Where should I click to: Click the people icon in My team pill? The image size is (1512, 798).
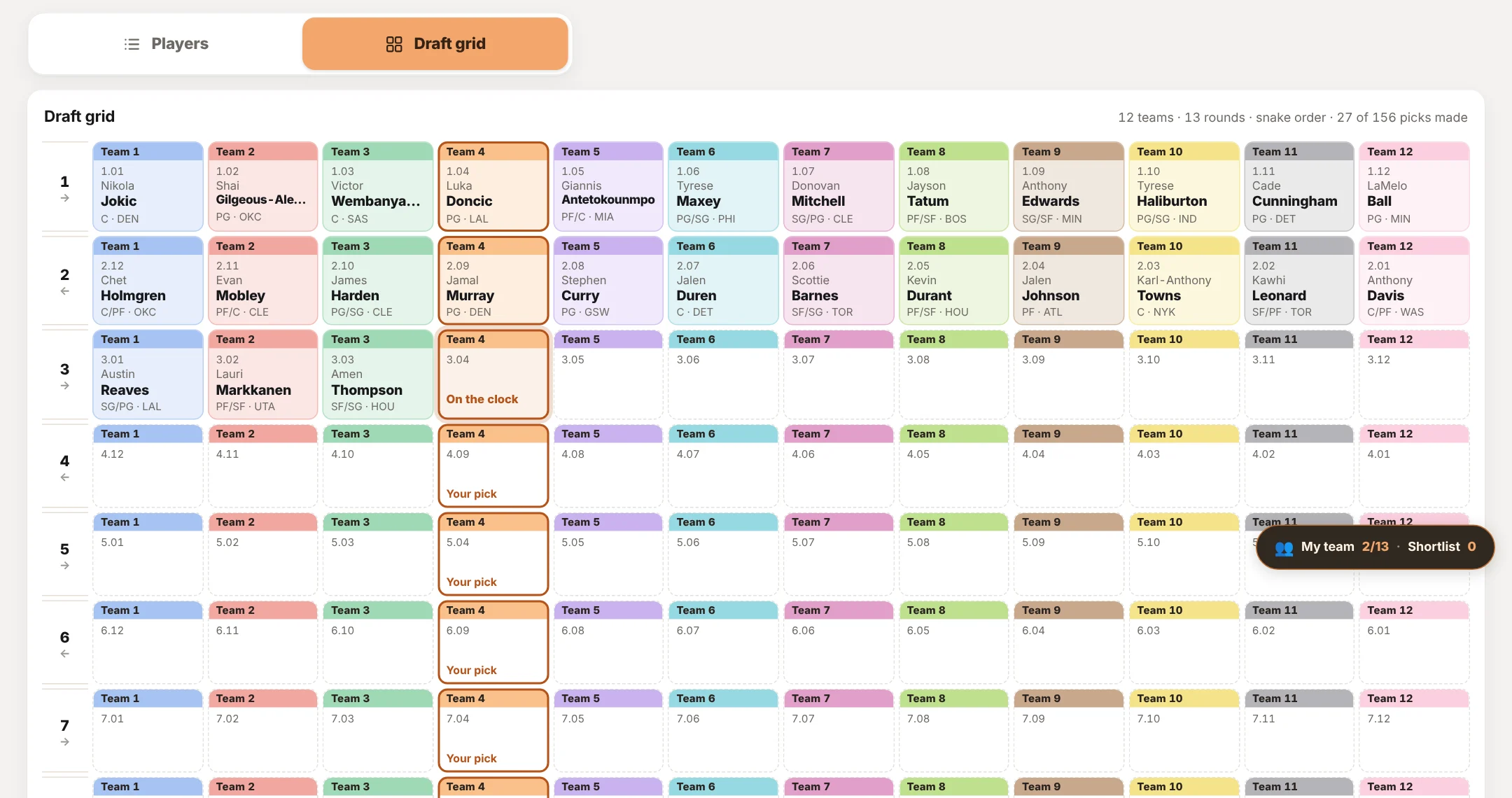point(1284,547)
